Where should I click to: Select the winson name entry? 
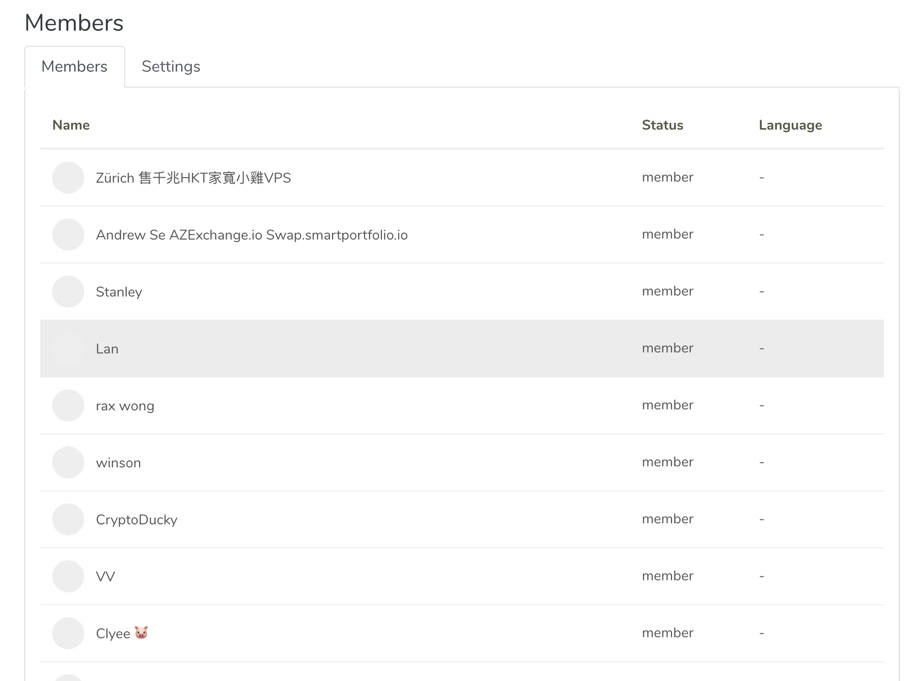click(x=118, y=463)
